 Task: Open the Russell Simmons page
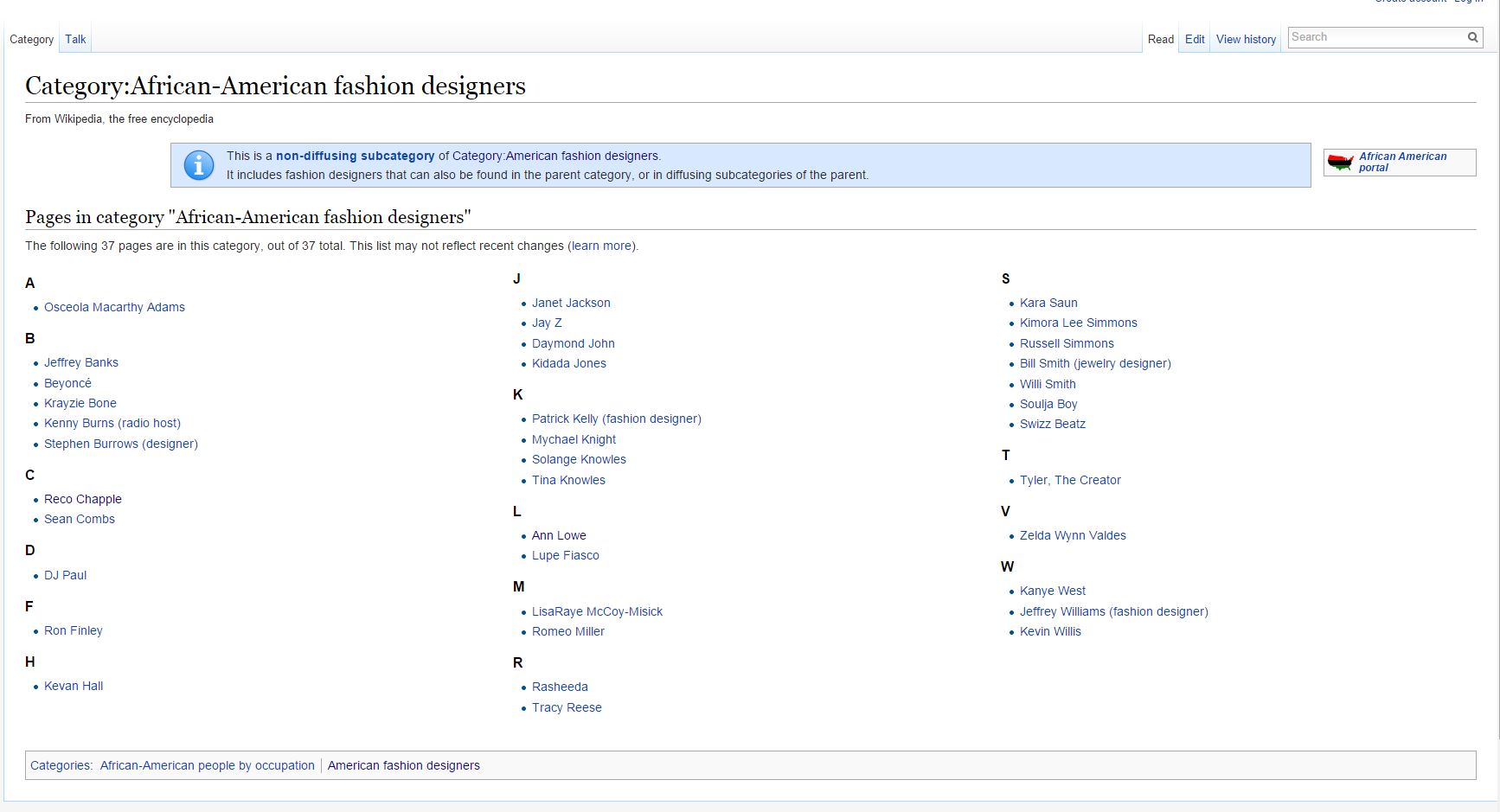[1067, 343]
